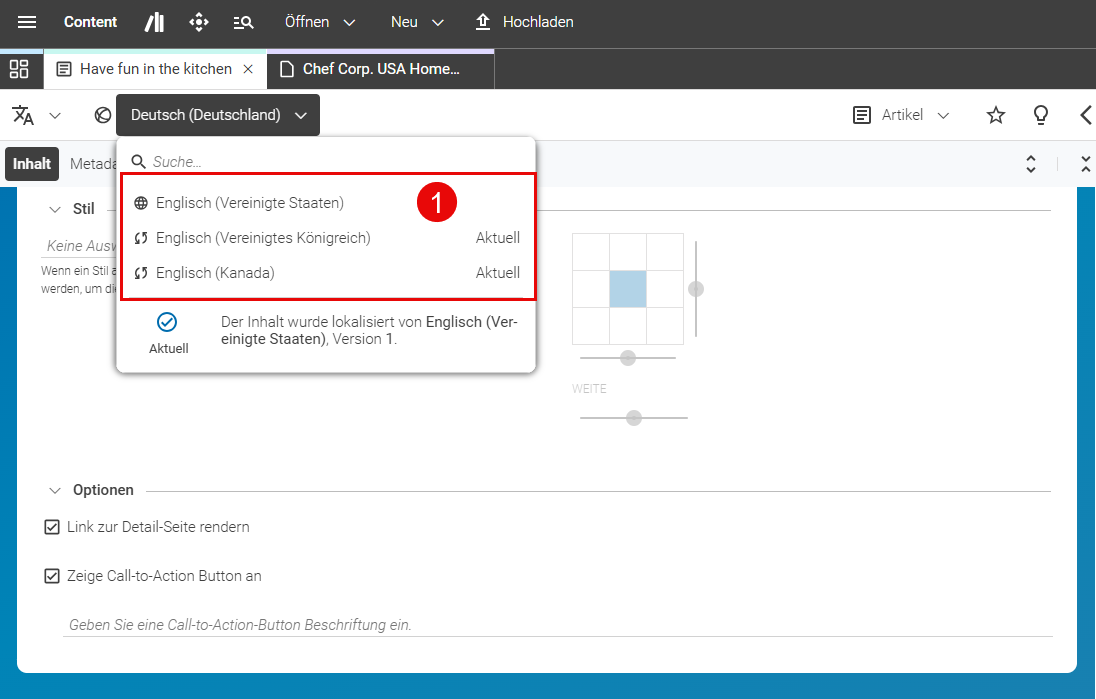Open the library books icon
The height and width of the screenshot is (699, 1096).
point(154,22)
